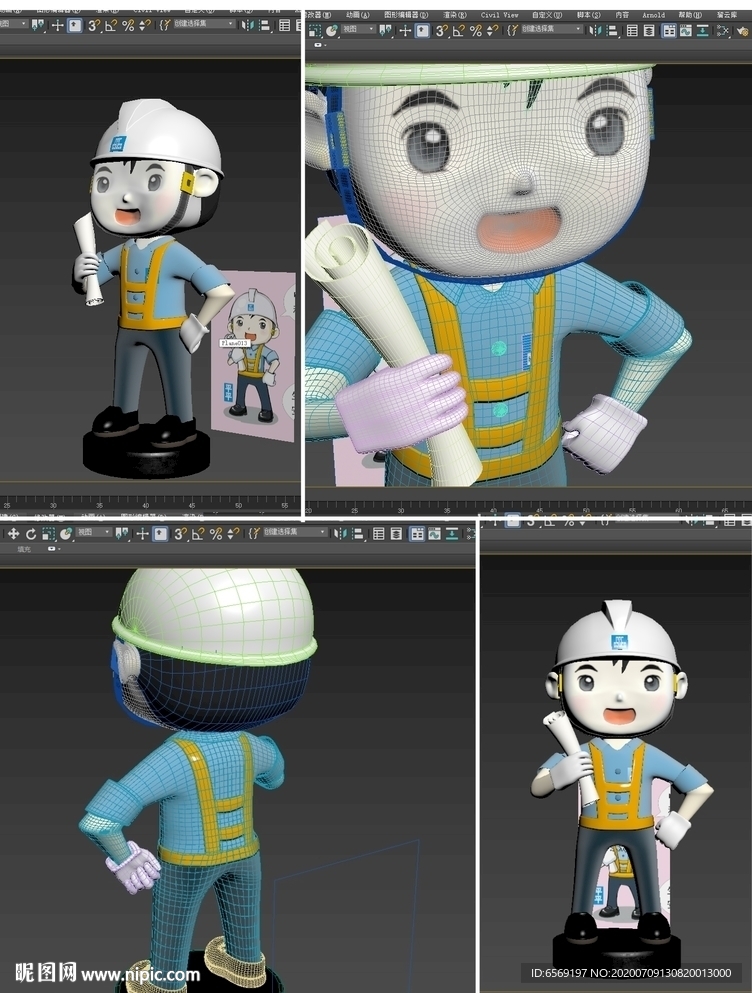Open the 修改器(M) menu
Viewport: 752px width, 993px height.
click(317, 15)
